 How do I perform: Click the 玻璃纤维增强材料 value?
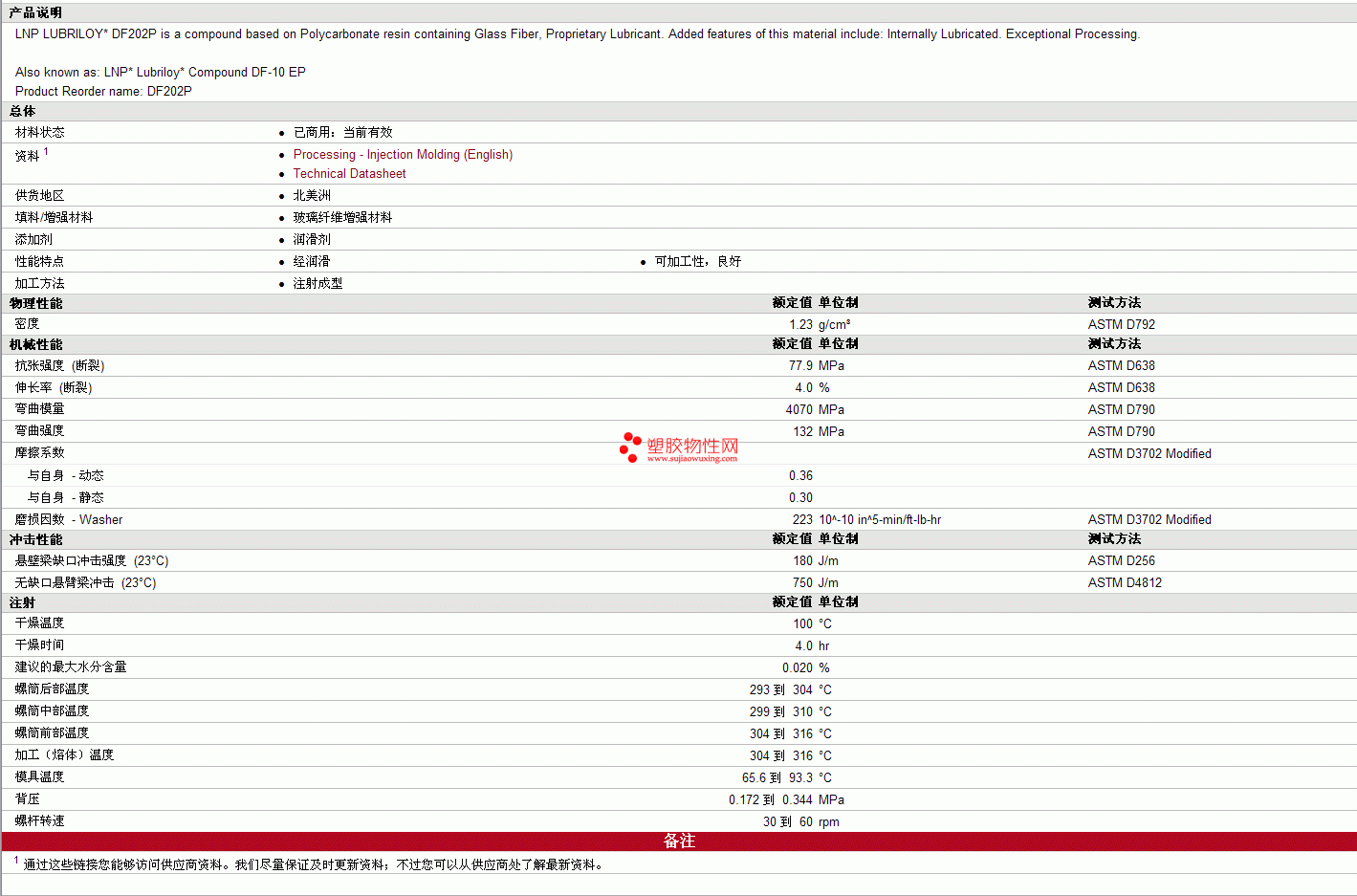coord(342,218)
